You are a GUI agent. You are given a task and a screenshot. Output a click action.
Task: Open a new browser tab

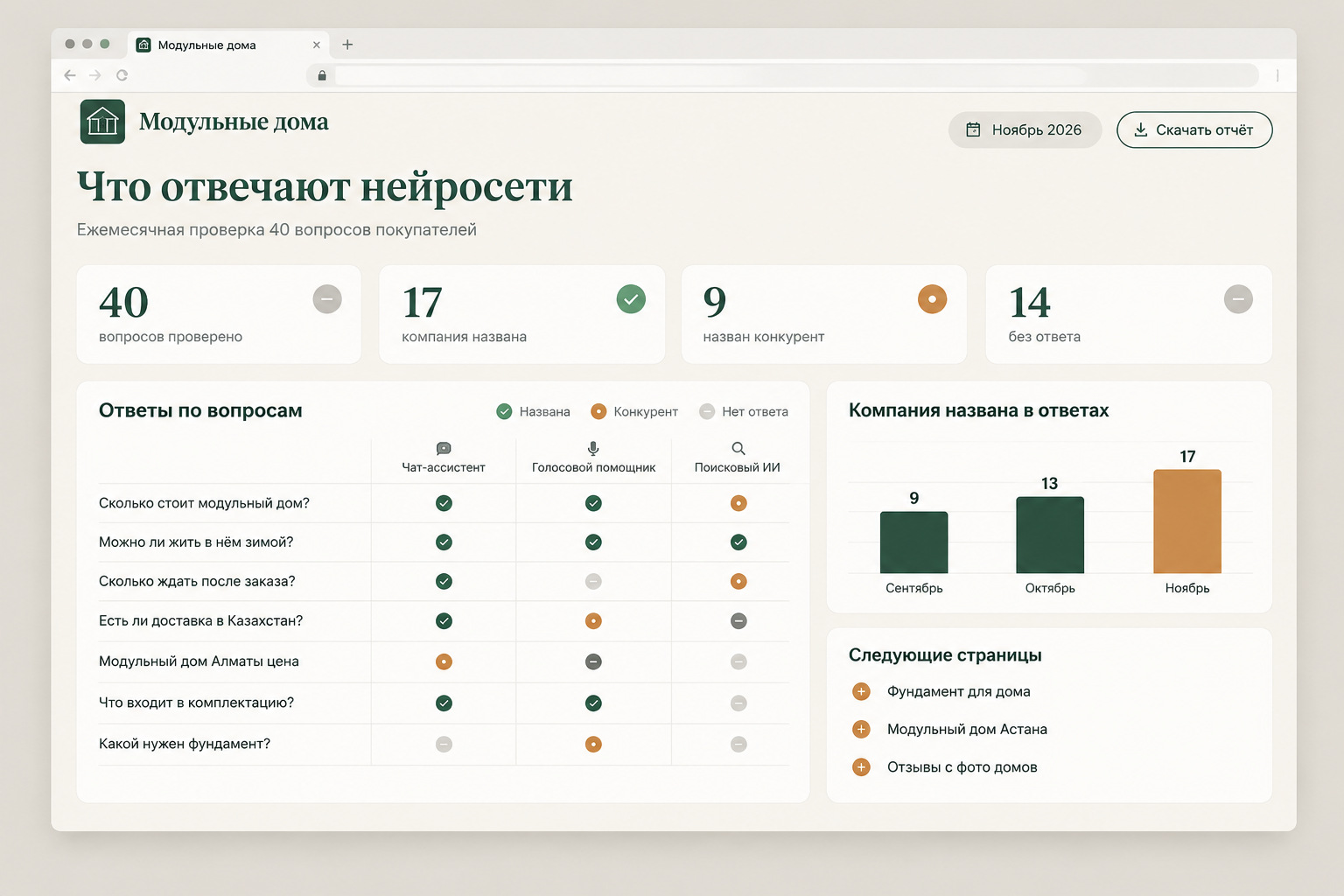pos(347,45)
